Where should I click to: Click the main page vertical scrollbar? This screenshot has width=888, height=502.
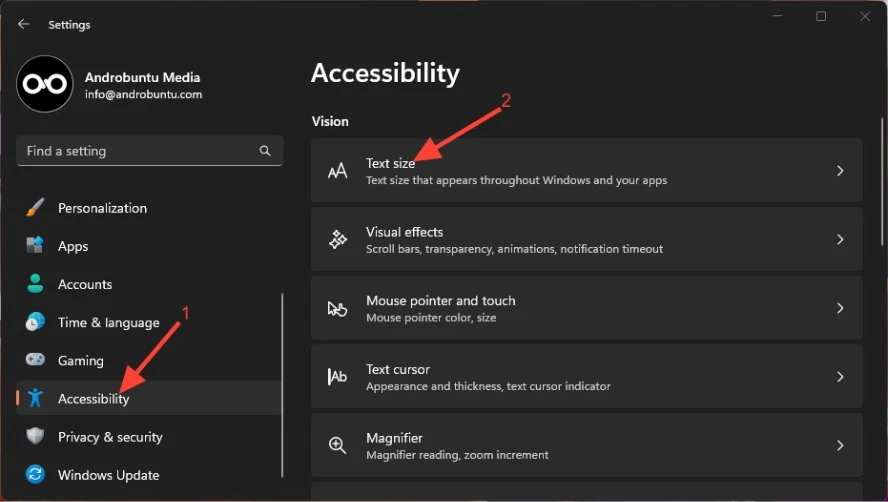coord(882,181)
